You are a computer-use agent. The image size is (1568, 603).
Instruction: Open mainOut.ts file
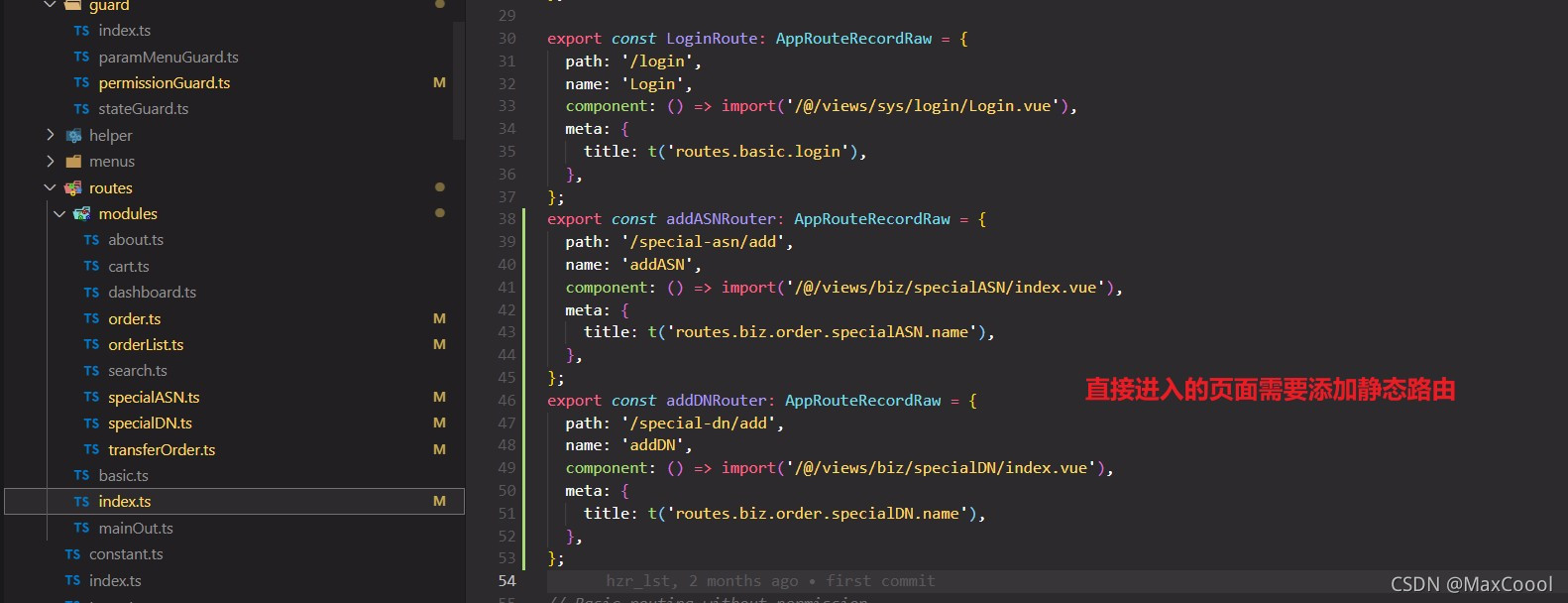[x=136, y=528]
